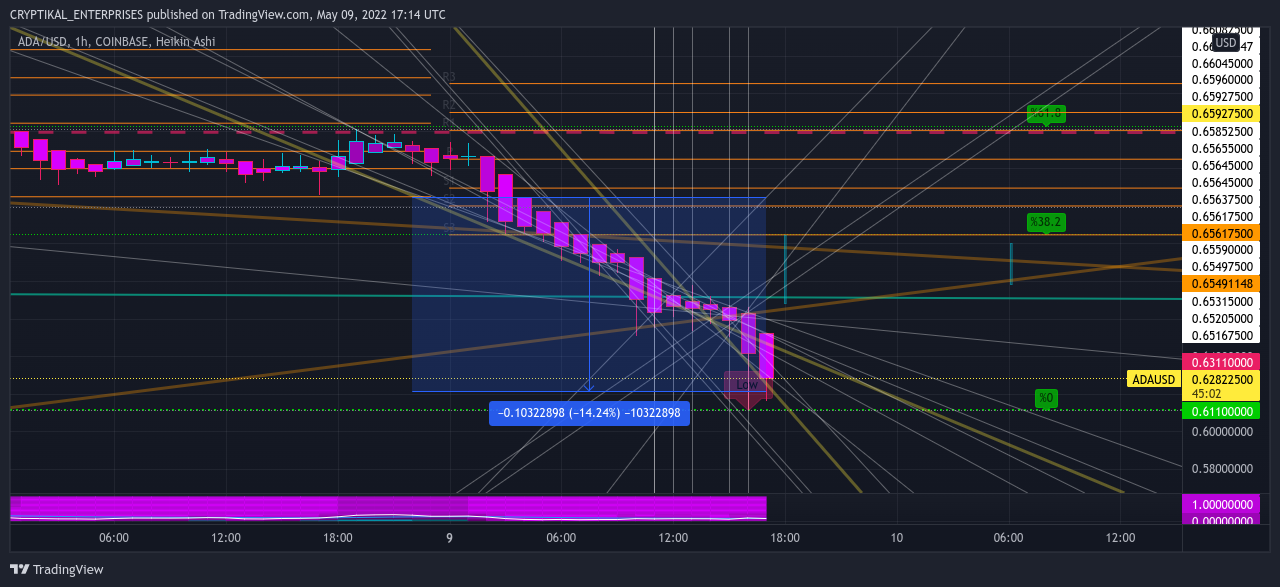Click the %0 Fibonacci level tag

pos(1046,398)
